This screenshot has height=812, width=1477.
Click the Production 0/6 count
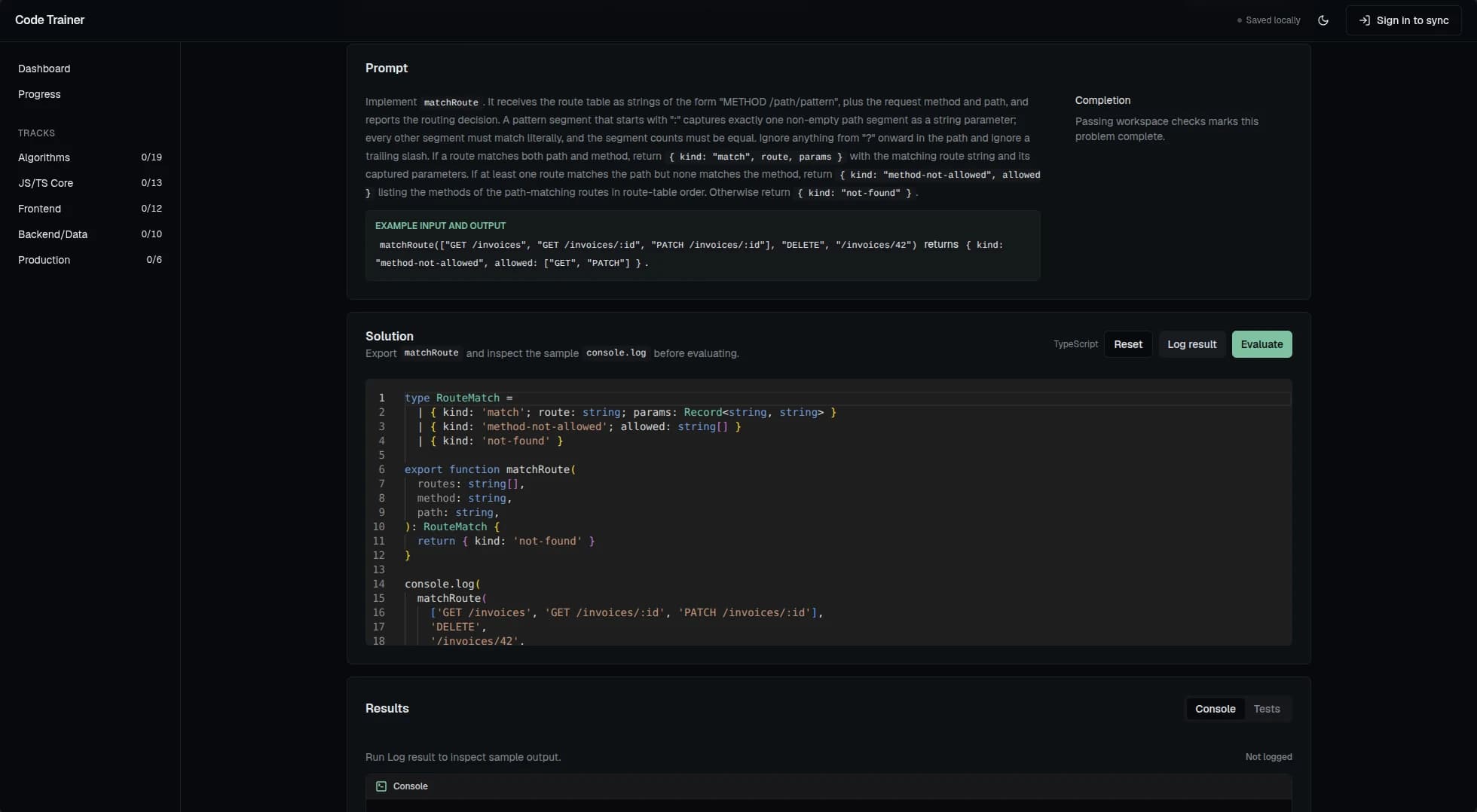click(154, 260)
